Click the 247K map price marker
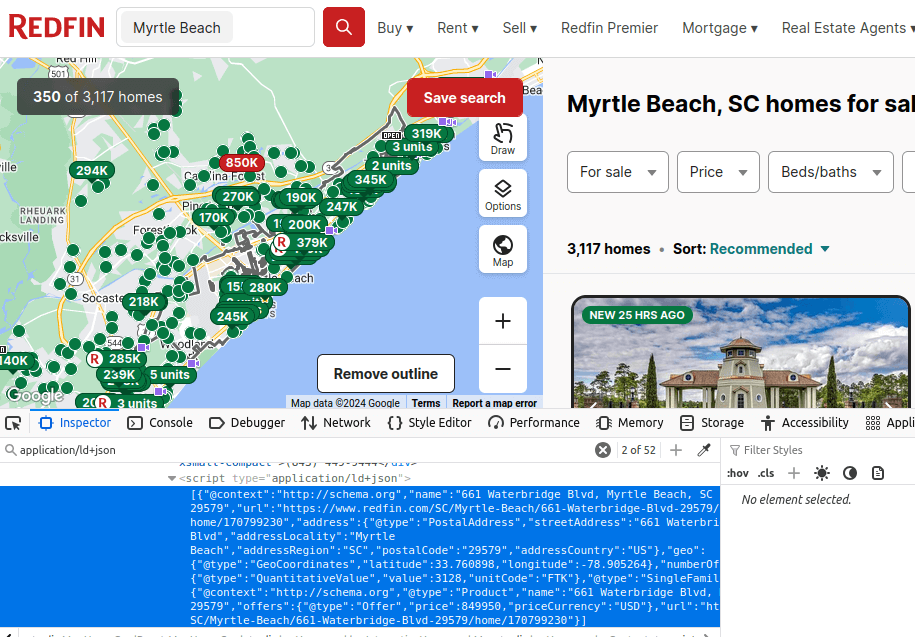 tap(342, 206)
